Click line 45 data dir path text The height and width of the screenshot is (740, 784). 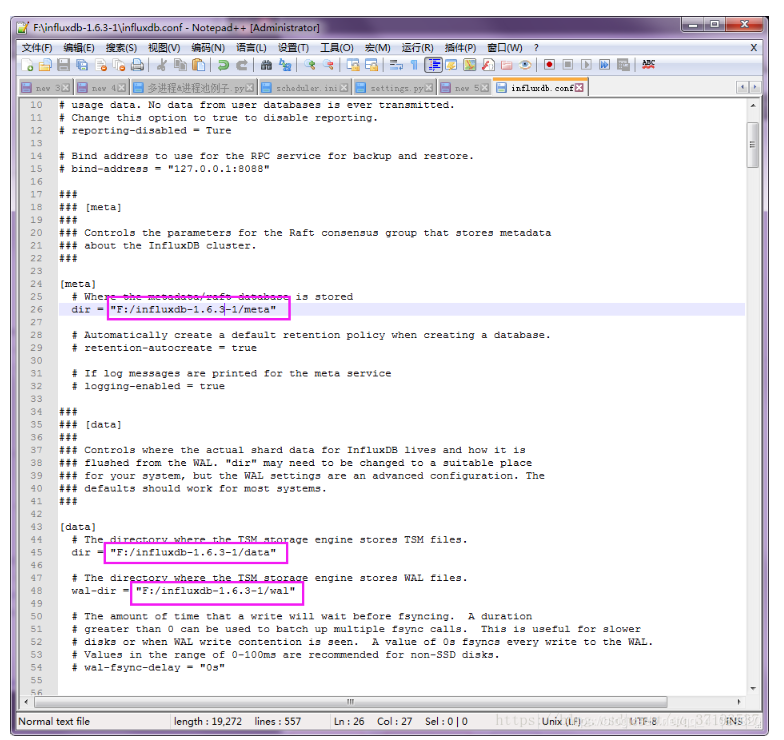click(193, 552)
